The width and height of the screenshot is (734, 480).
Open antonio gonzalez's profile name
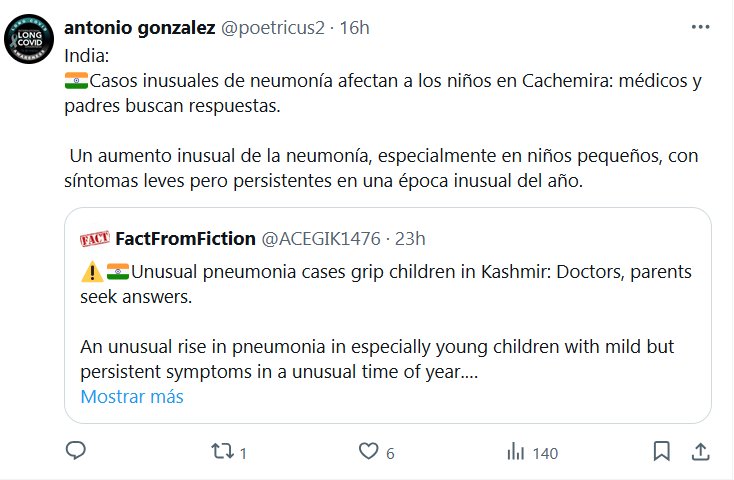[139, 28]
